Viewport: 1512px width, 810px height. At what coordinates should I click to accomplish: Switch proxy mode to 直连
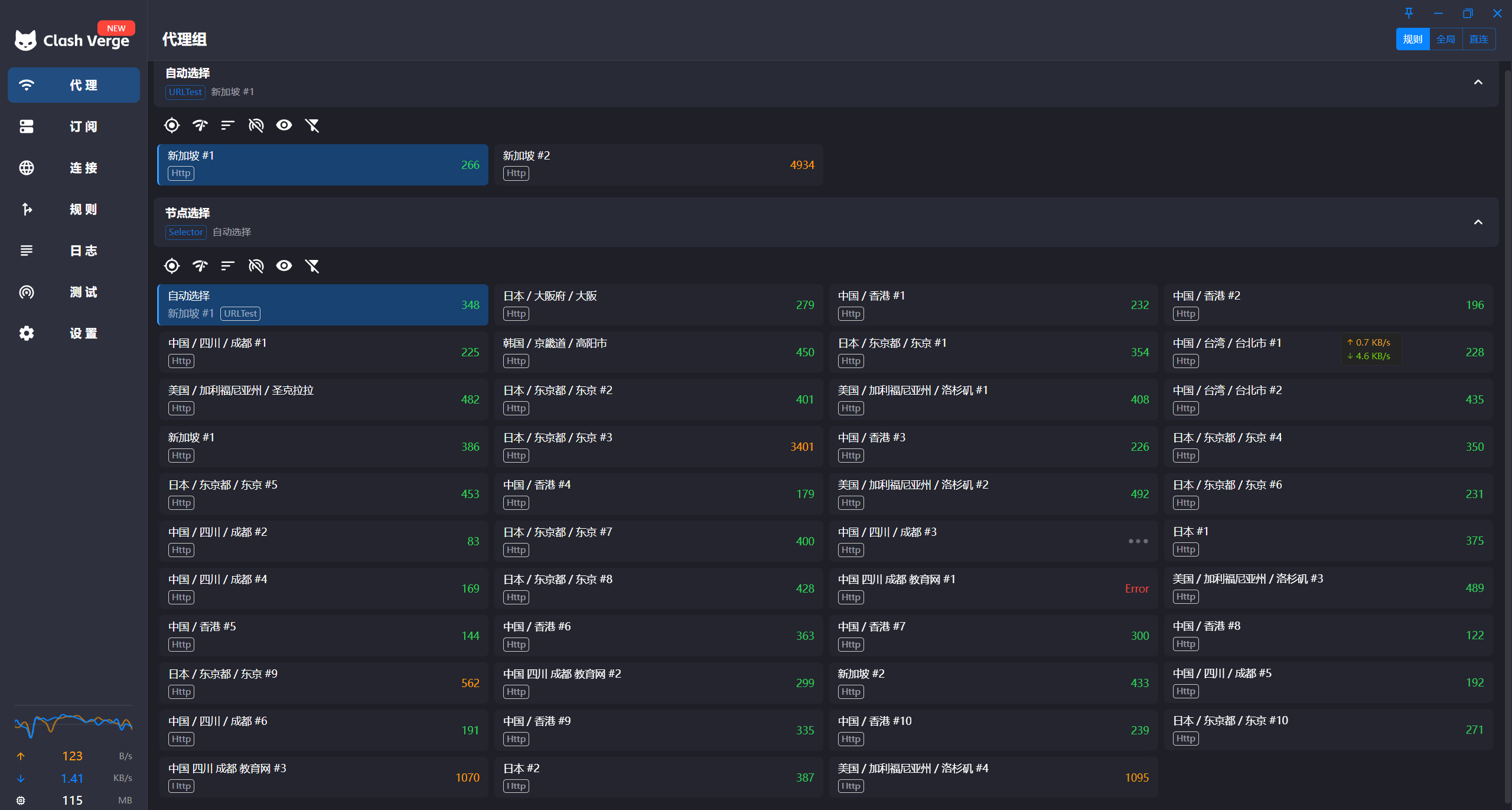click(x=1478, y=39)
